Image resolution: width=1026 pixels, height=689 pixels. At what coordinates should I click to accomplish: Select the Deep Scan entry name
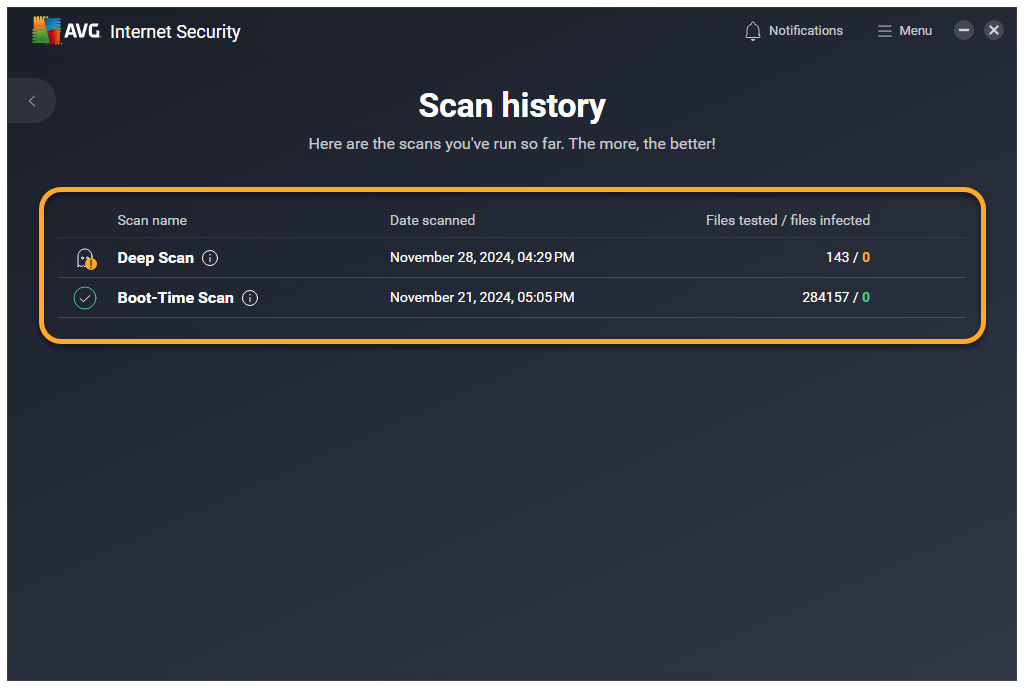(155, 258)
